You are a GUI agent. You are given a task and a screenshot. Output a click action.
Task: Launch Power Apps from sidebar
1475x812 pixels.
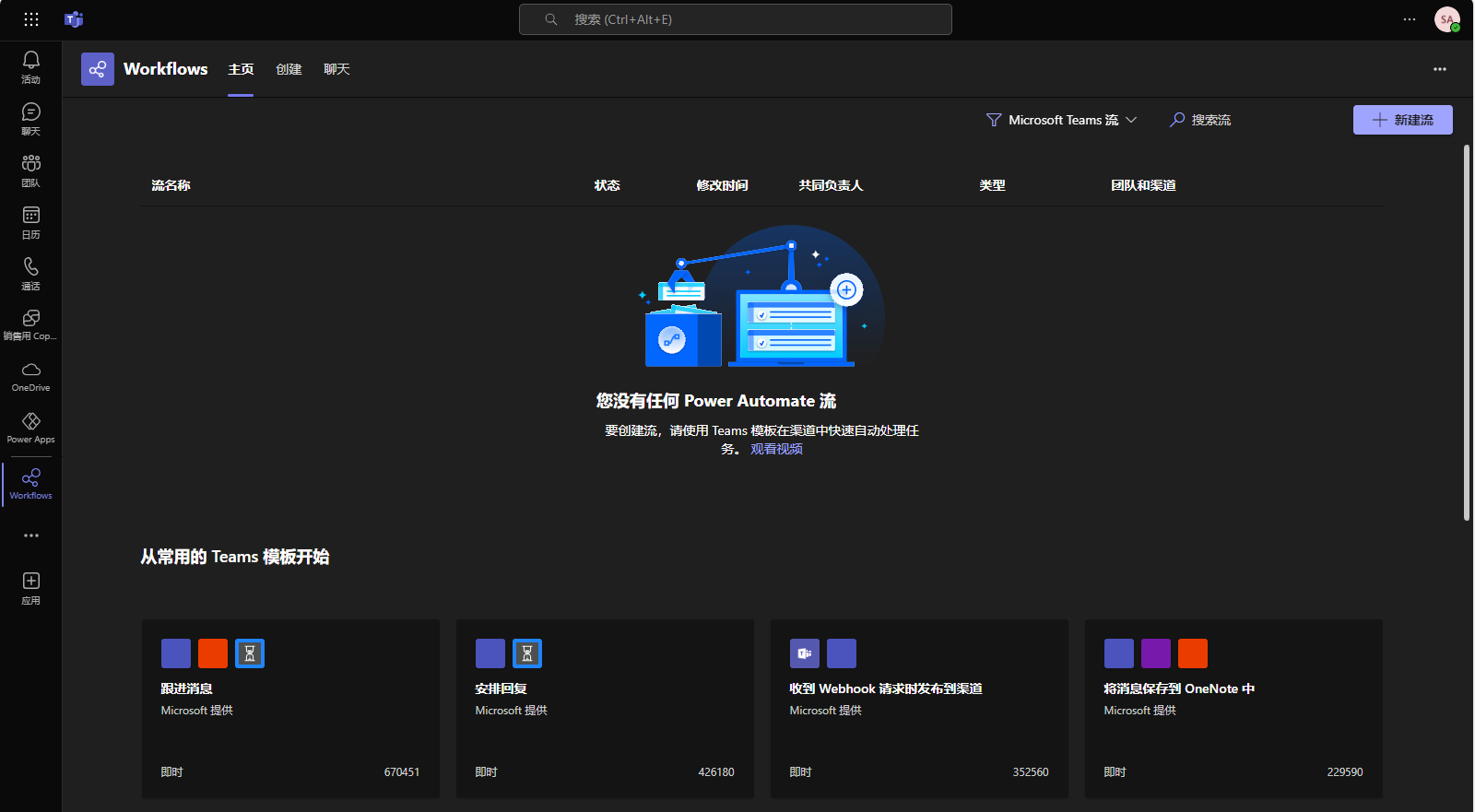pos(31,429)
